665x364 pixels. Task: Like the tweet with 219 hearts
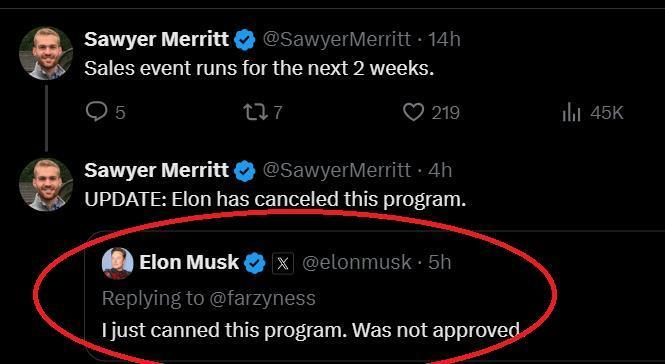[x=413, y=113]
